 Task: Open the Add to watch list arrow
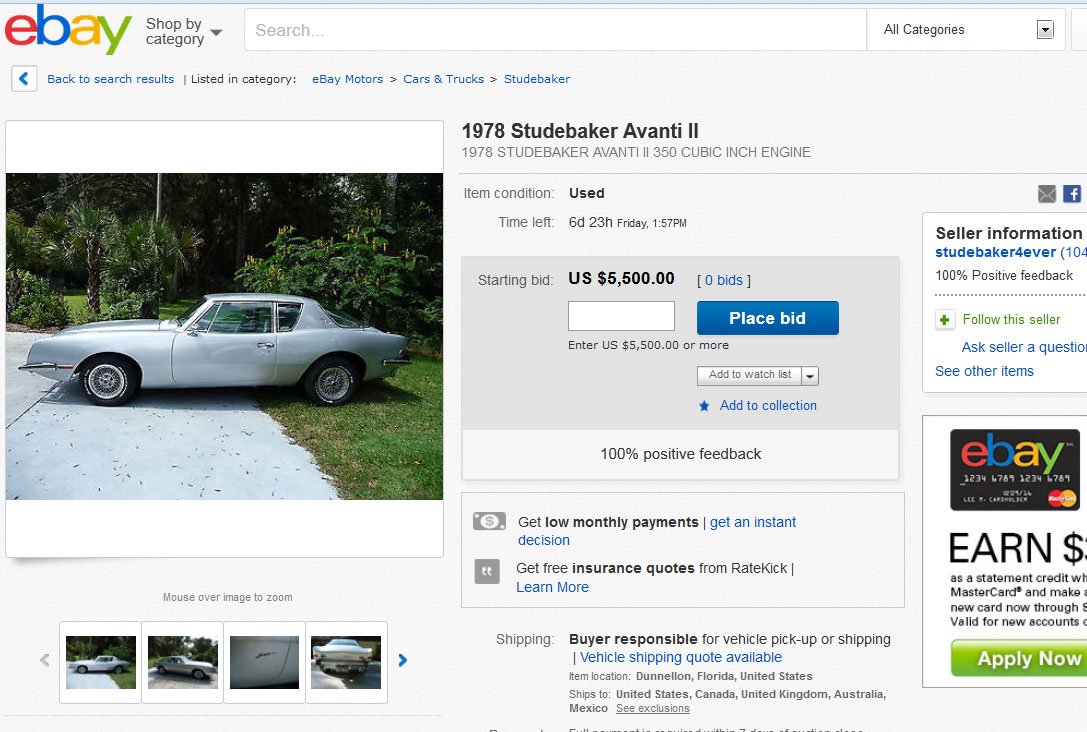point(810,376)
